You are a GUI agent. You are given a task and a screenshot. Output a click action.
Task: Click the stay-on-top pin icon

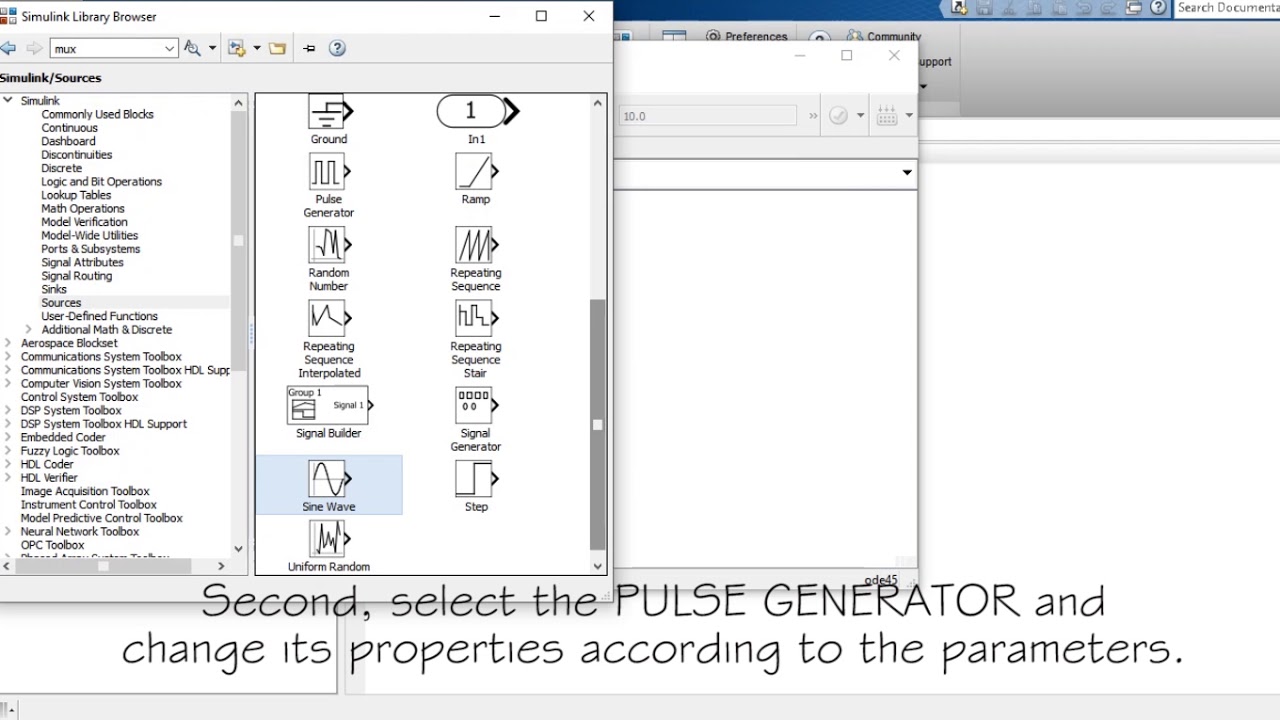tap(309, 48)
